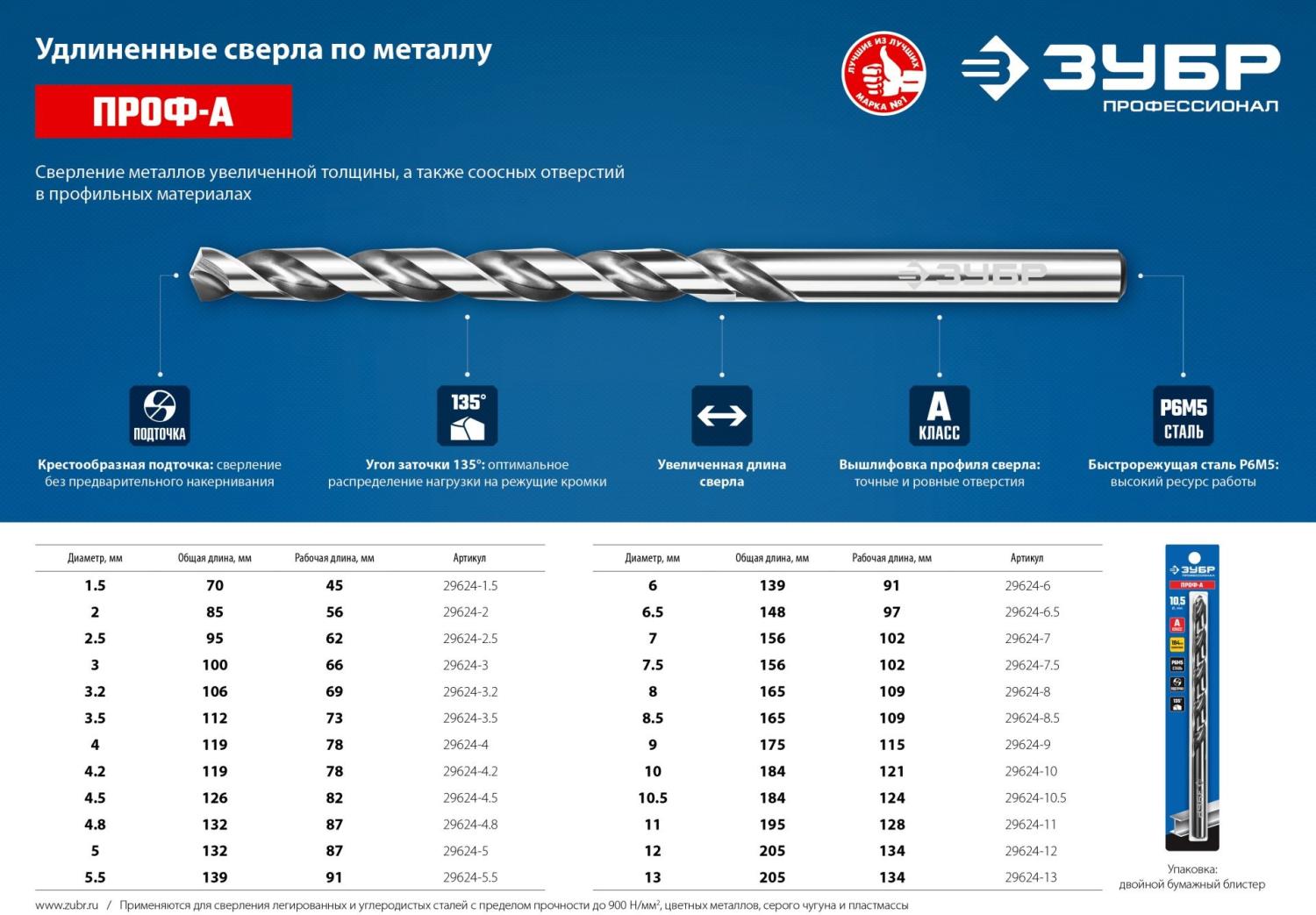The width and height of the screenshot is (1316, 915).
Task: Click the drill packaging blister thumbnail
Action: click(1191, 697)
